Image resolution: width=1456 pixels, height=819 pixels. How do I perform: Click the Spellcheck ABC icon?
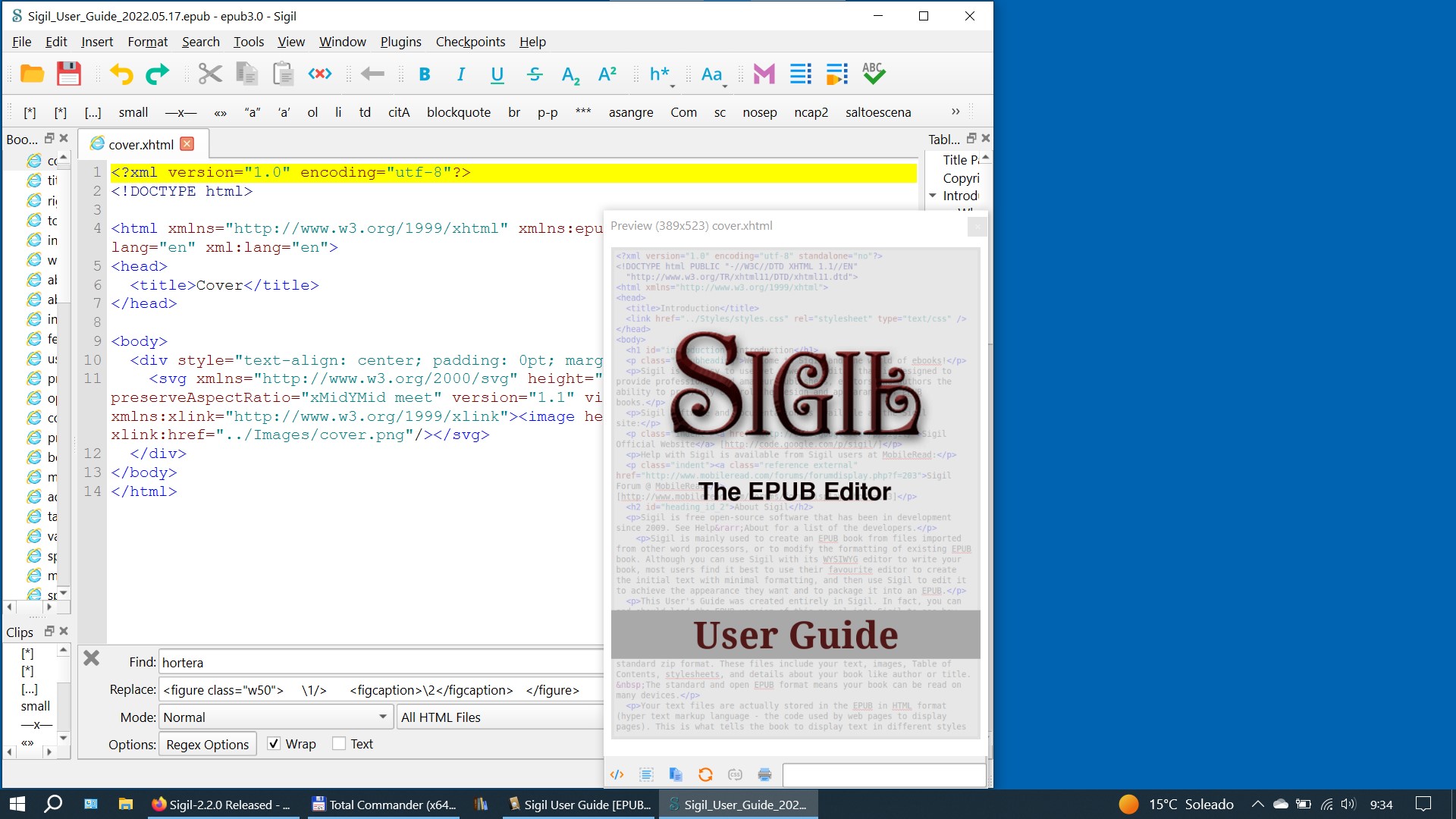pos(873,74)
